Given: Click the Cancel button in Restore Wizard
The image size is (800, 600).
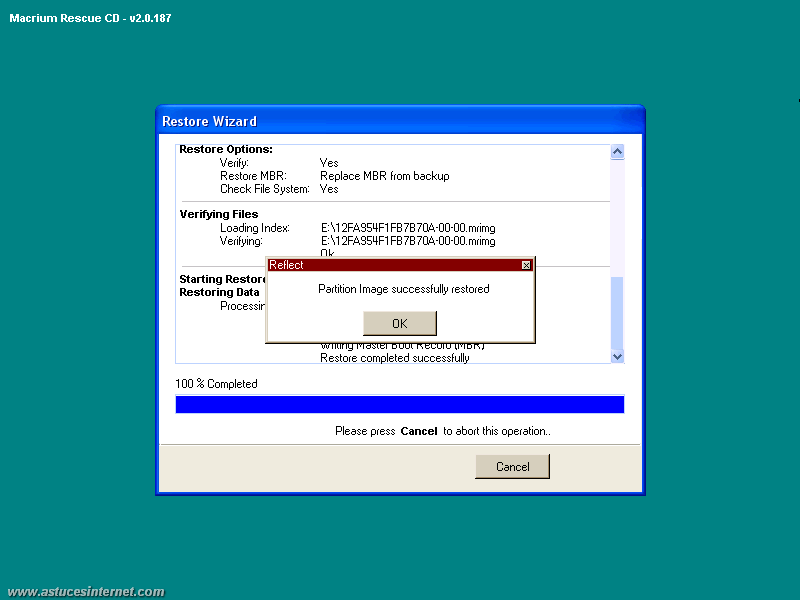Looking at the screenshot, I should [512, 466].
